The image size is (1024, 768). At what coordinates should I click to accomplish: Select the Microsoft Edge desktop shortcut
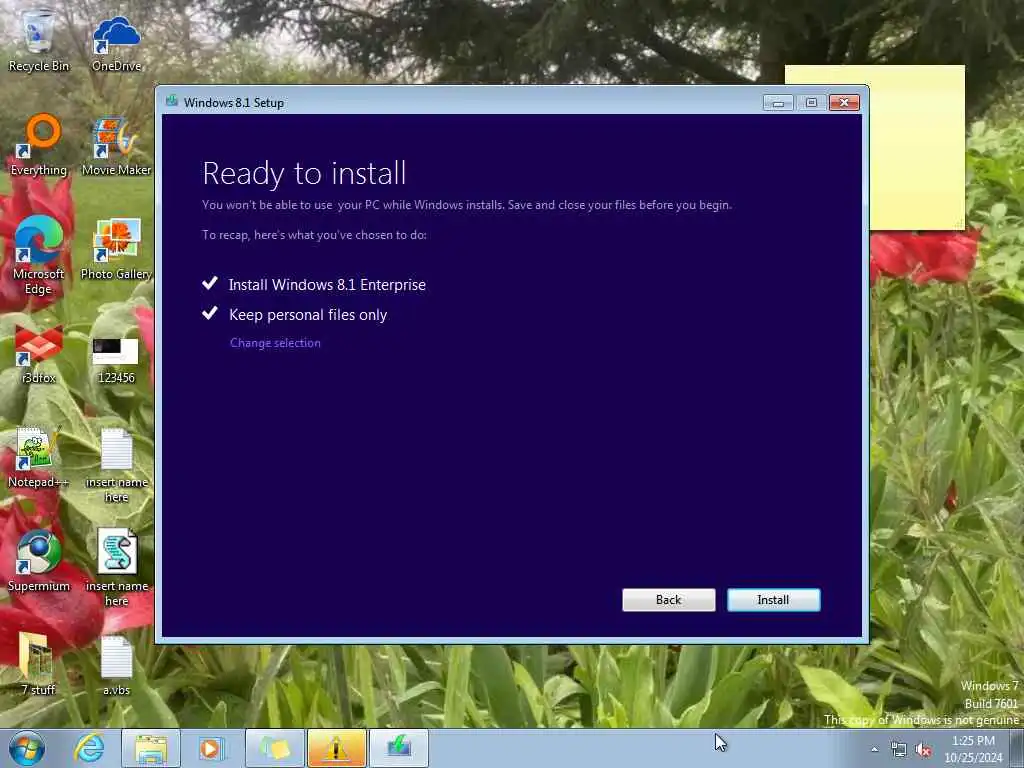[39, 256]
